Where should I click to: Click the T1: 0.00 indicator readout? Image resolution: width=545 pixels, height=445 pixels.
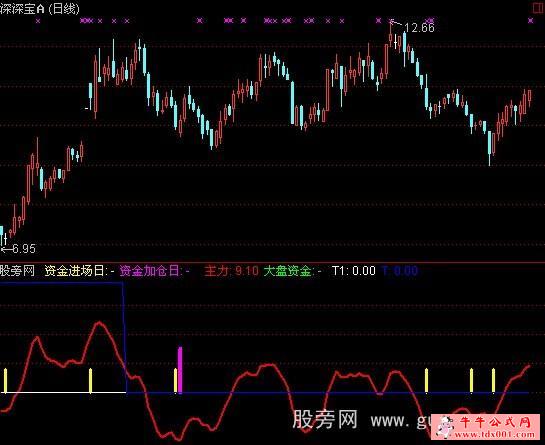point(354,270)
